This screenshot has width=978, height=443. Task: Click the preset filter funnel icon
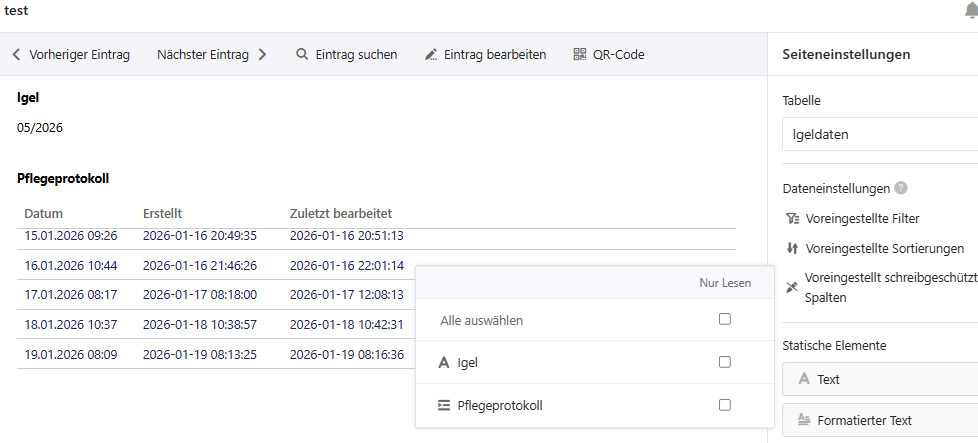(x=792, y=218)
